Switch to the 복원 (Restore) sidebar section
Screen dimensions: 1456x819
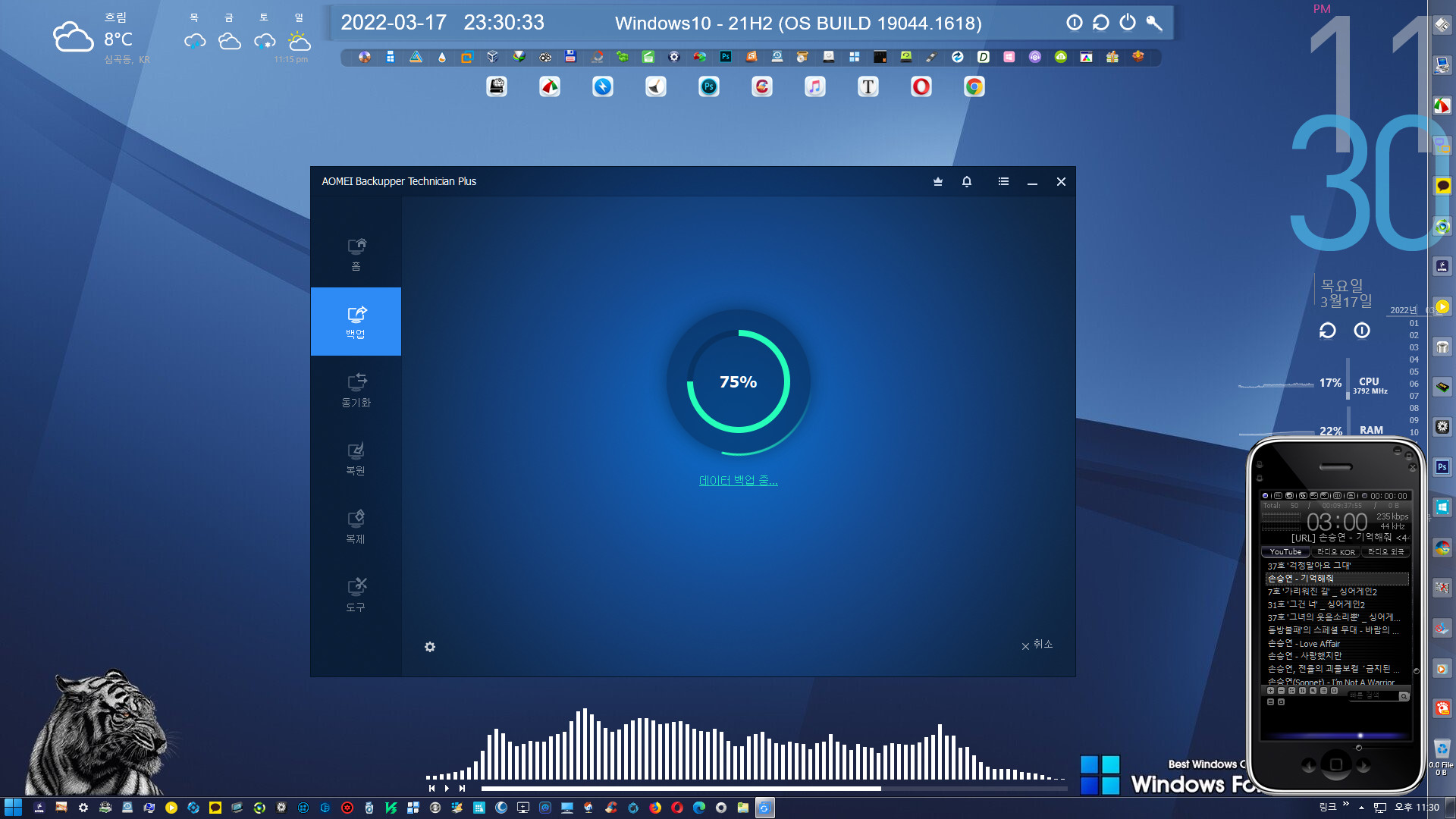click(356, 458)
